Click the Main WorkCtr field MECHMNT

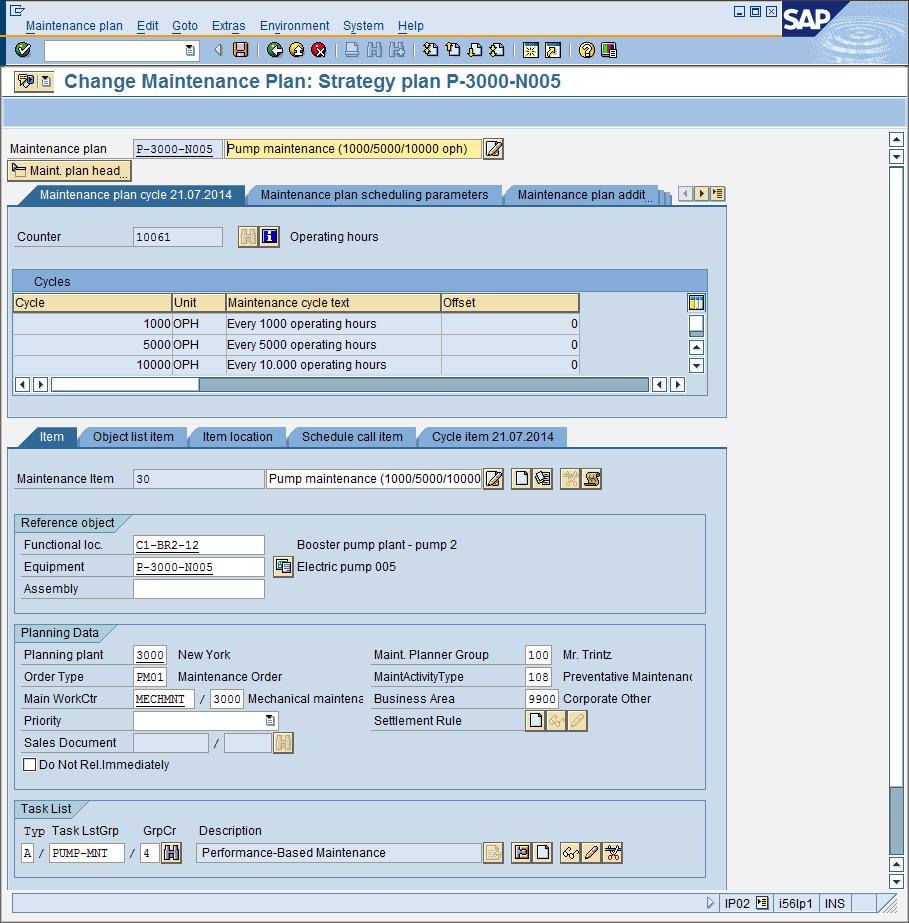164,699
